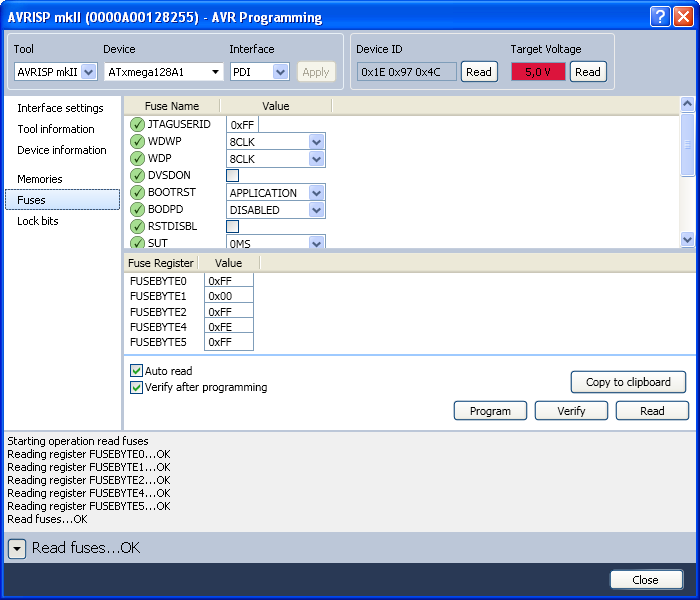
Task: Expand the BODPD DISABLED dropdown
Action: (x=316, y=210)
